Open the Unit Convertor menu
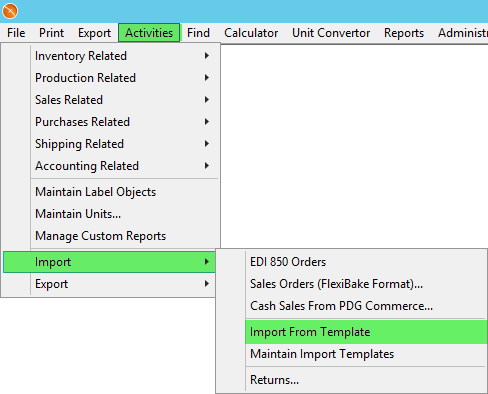The width and height of the screenshot is (488, 394). pyautogui.click(x=331, y=33)
